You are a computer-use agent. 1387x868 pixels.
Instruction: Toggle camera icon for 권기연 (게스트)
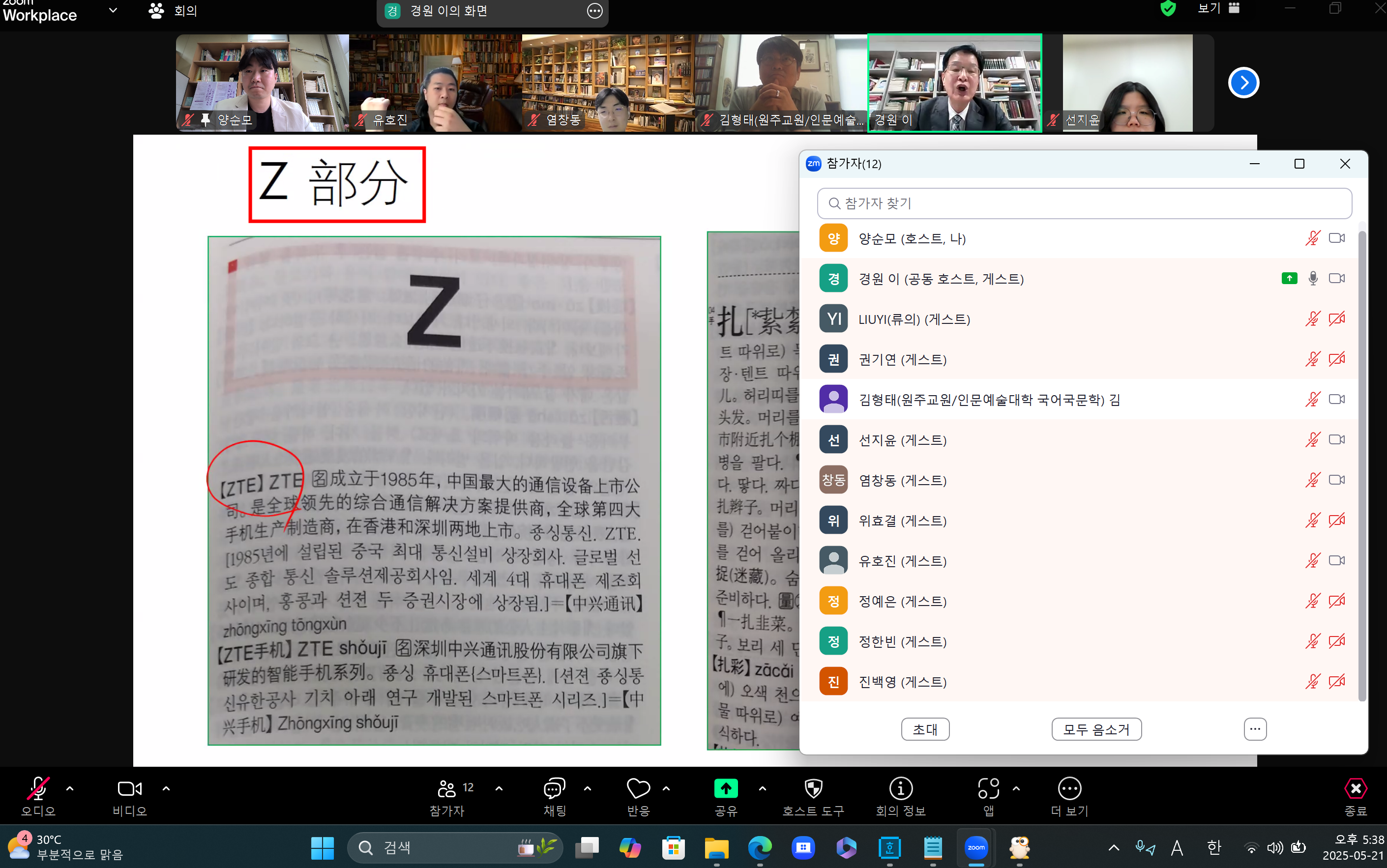(x=1336, y=359)
